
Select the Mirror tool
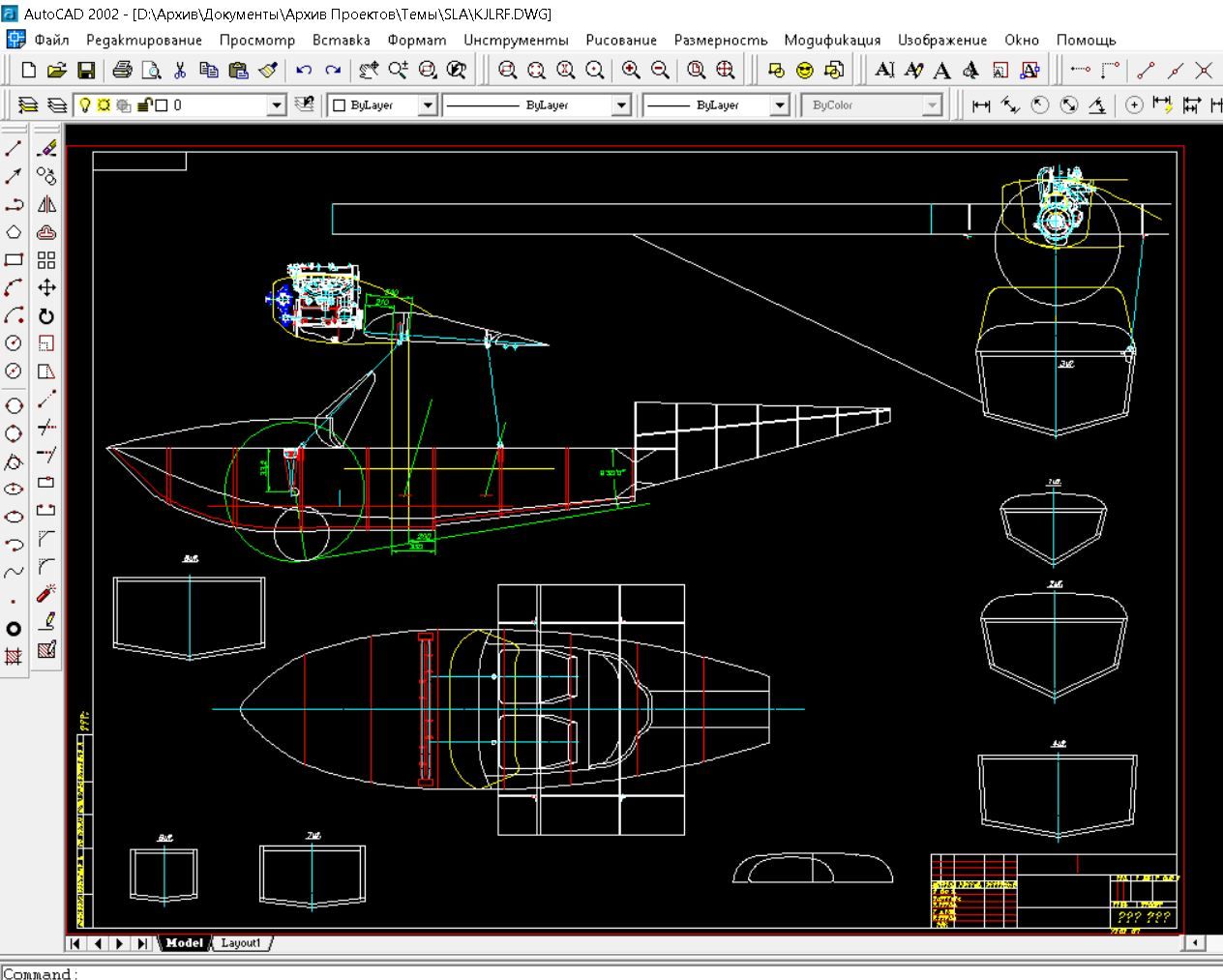(x=45, y=204)
